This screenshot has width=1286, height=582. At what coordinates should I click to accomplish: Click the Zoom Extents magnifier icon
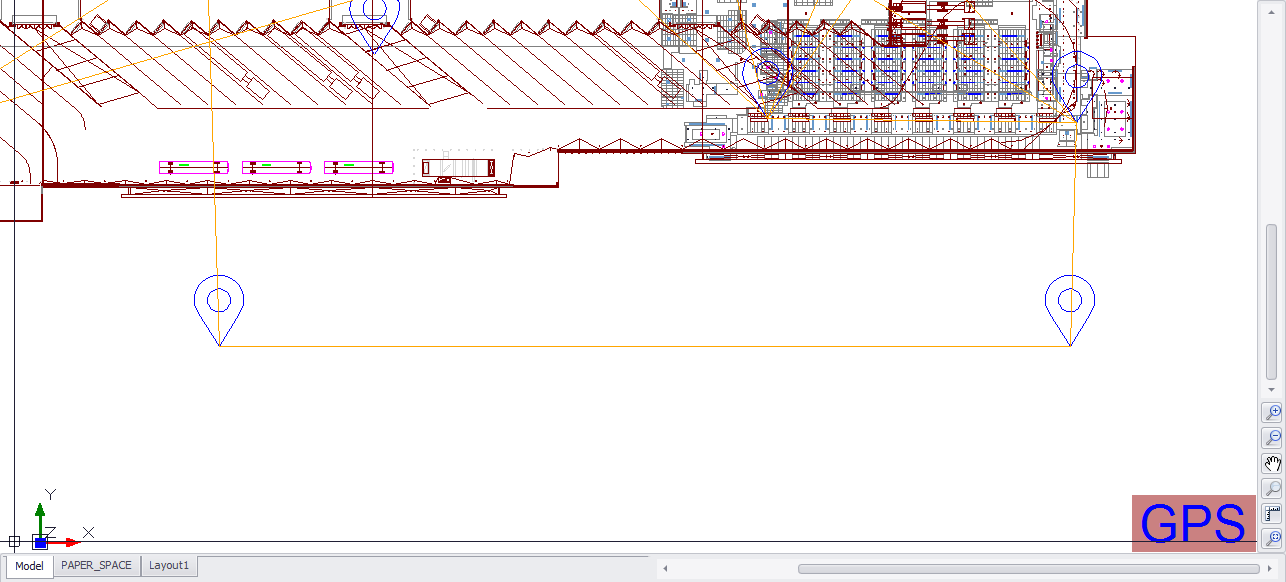[x=1272, y=540]
